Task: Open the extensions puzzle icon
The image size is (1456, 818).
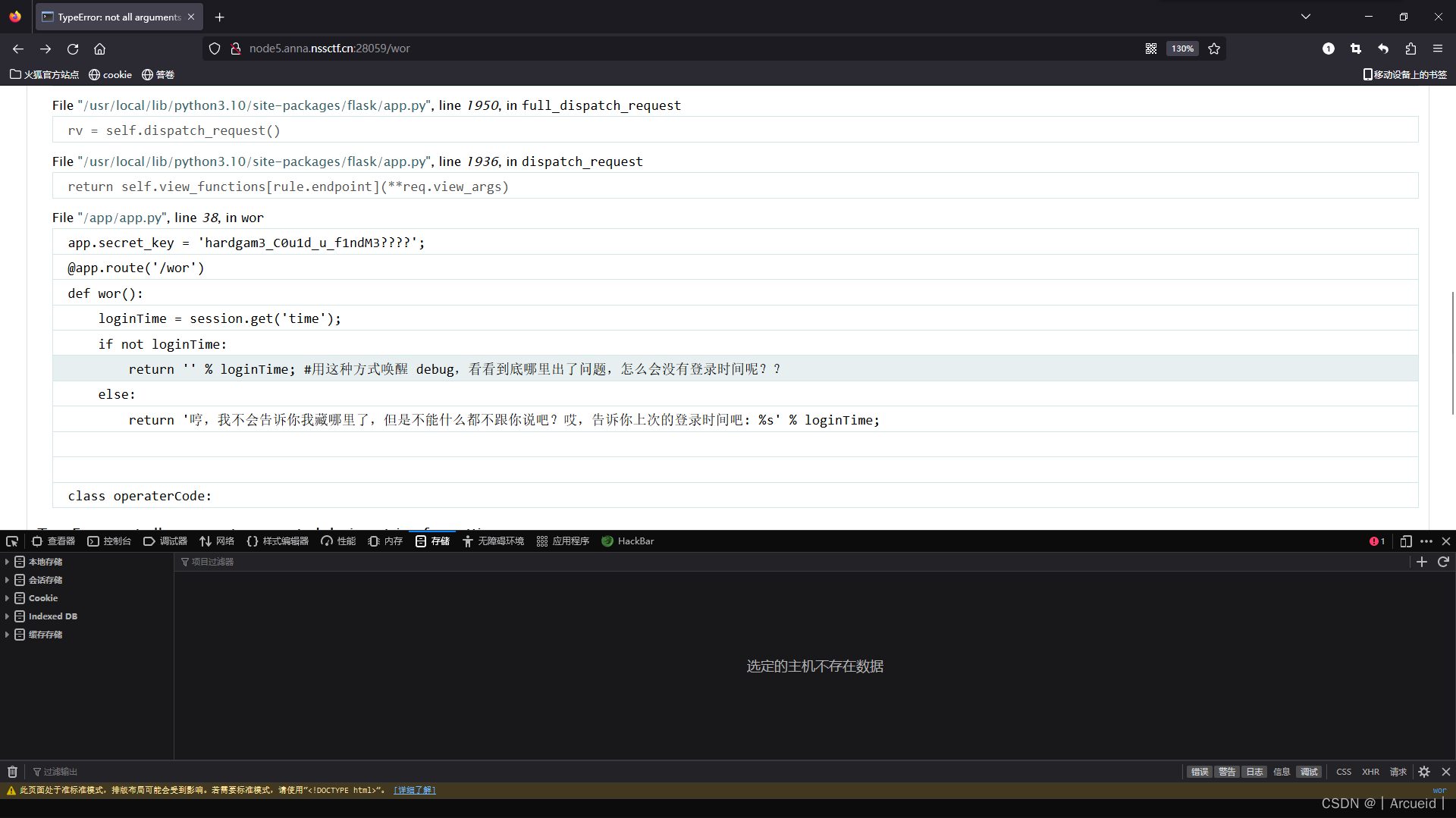Action: click(1410, 49)
